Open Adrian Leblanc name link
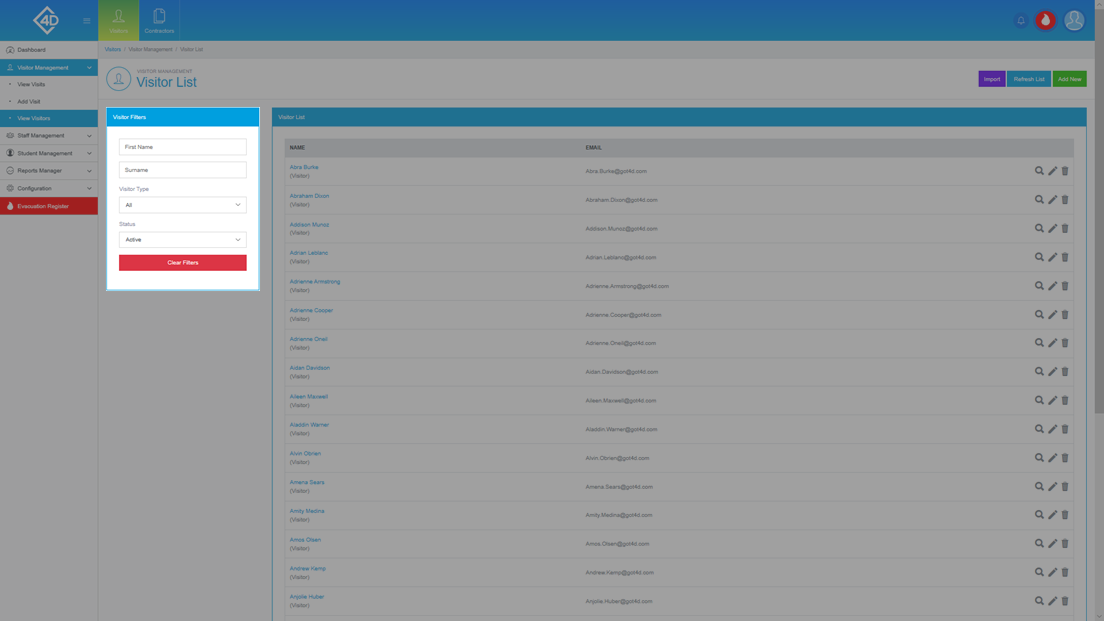 (x=308, y=253)
